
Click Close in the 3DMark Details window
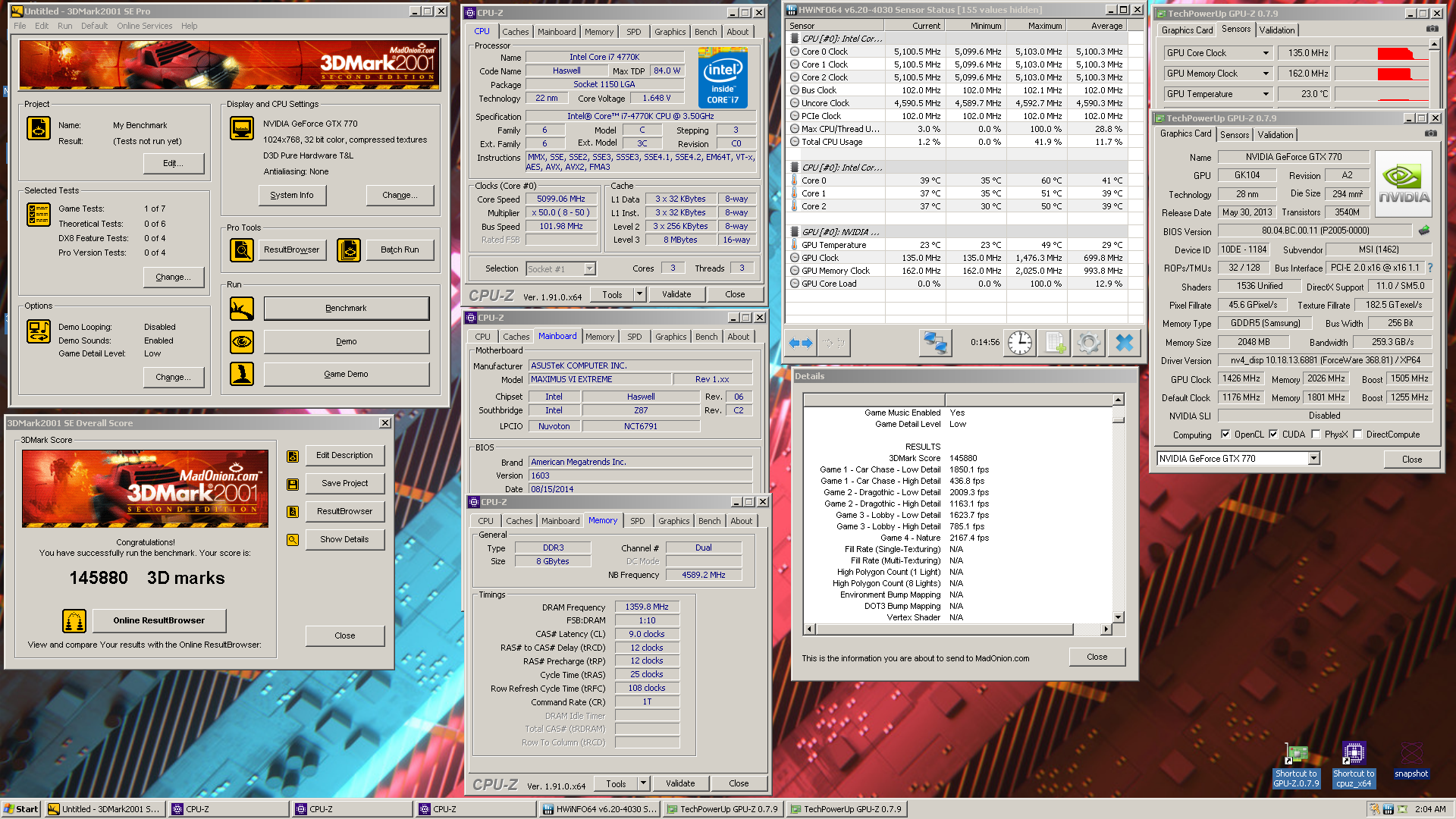(x=1097, y=657)
